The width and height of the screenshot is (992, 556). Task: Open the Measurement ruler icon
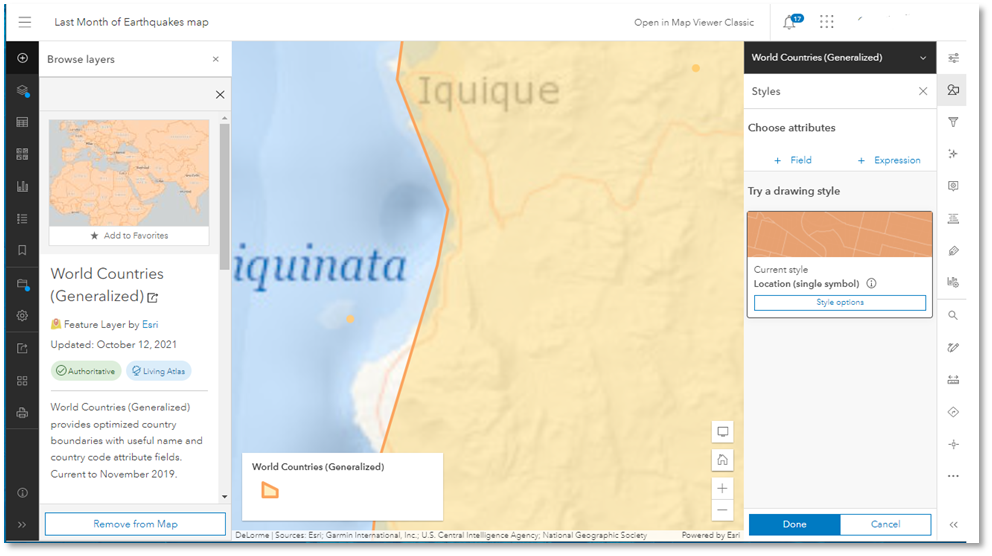click(x=953, y=380)
